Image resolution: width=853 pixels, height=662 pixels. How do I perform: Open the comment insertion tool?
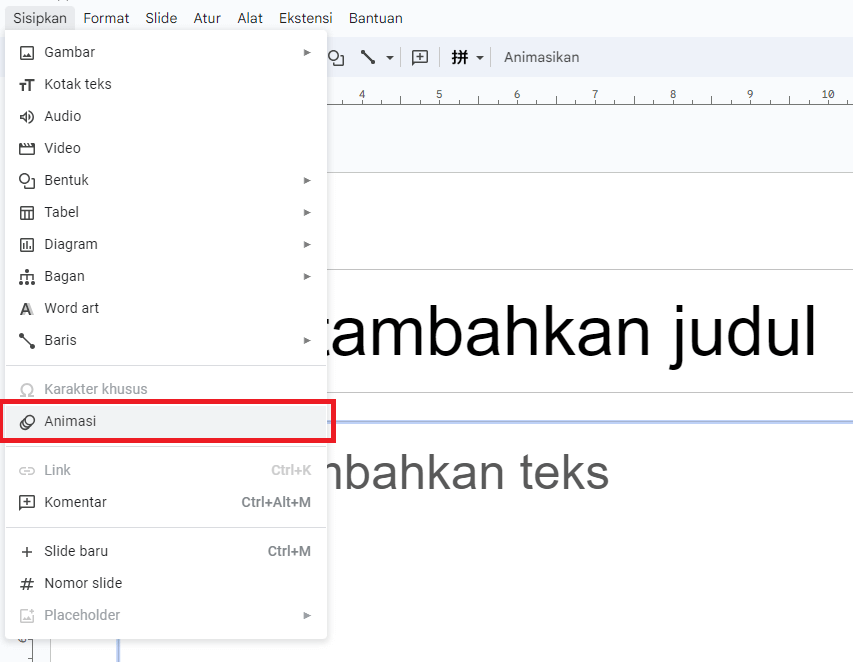420,57
